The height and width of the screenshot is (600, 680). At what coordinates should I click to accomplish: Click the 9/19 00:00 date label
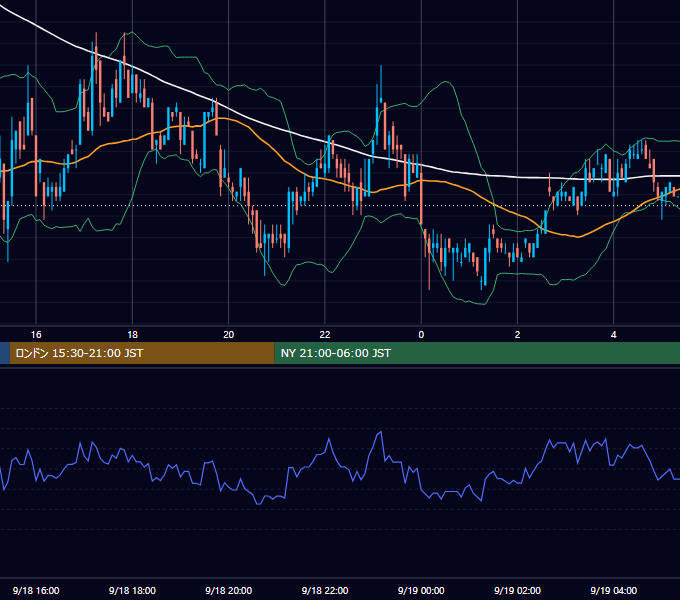pyautogui.click(x=421, y=590)
